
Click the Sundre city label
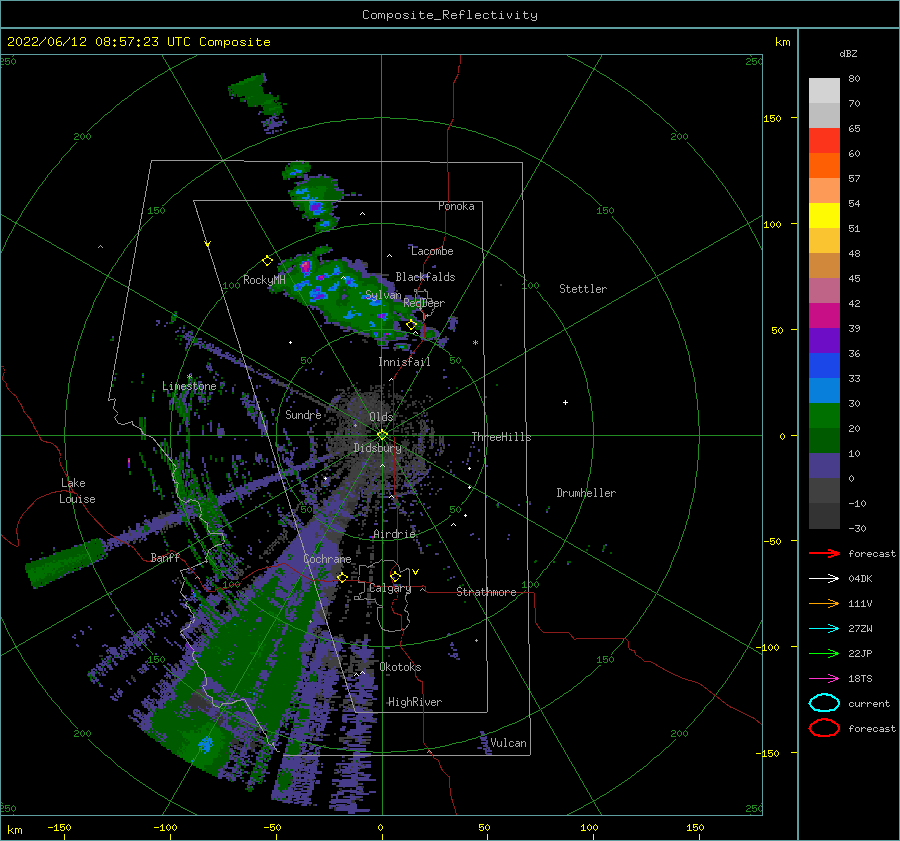point(303,414)
